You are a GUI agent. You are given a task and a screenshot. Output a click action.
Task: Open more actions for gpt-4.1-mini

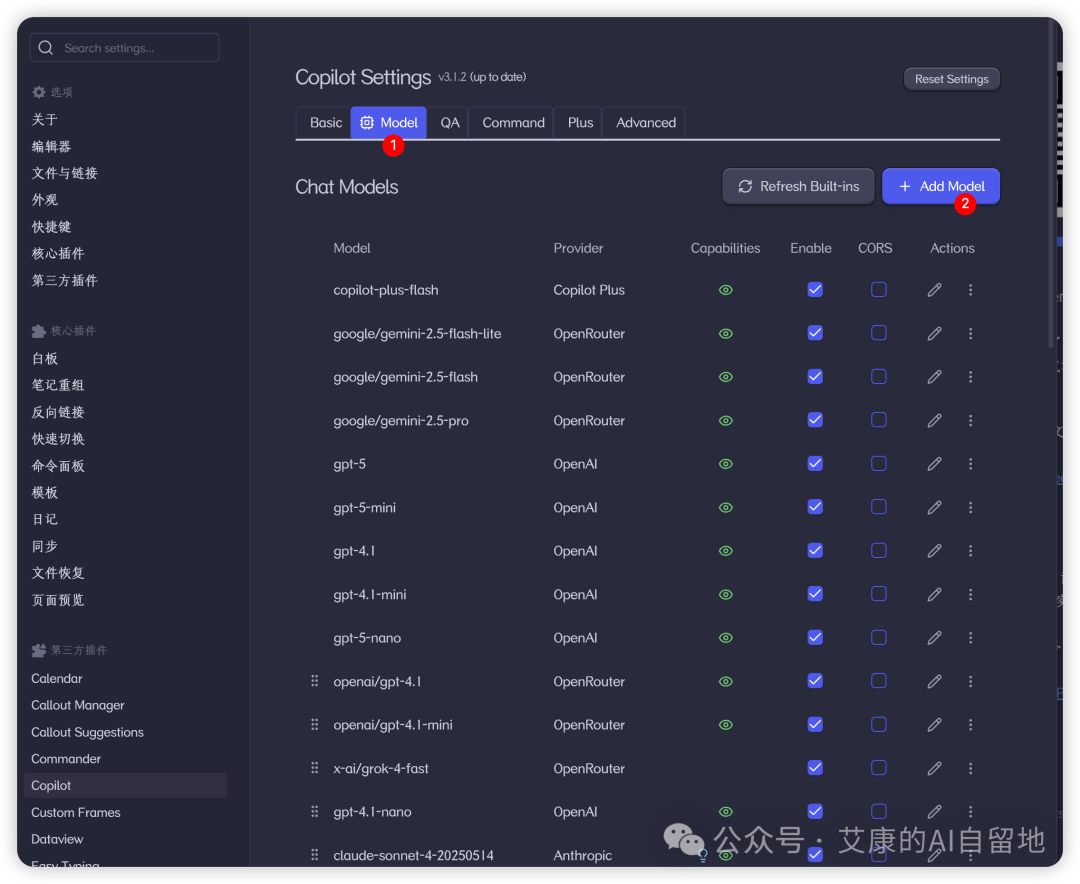tap(970, 594)
